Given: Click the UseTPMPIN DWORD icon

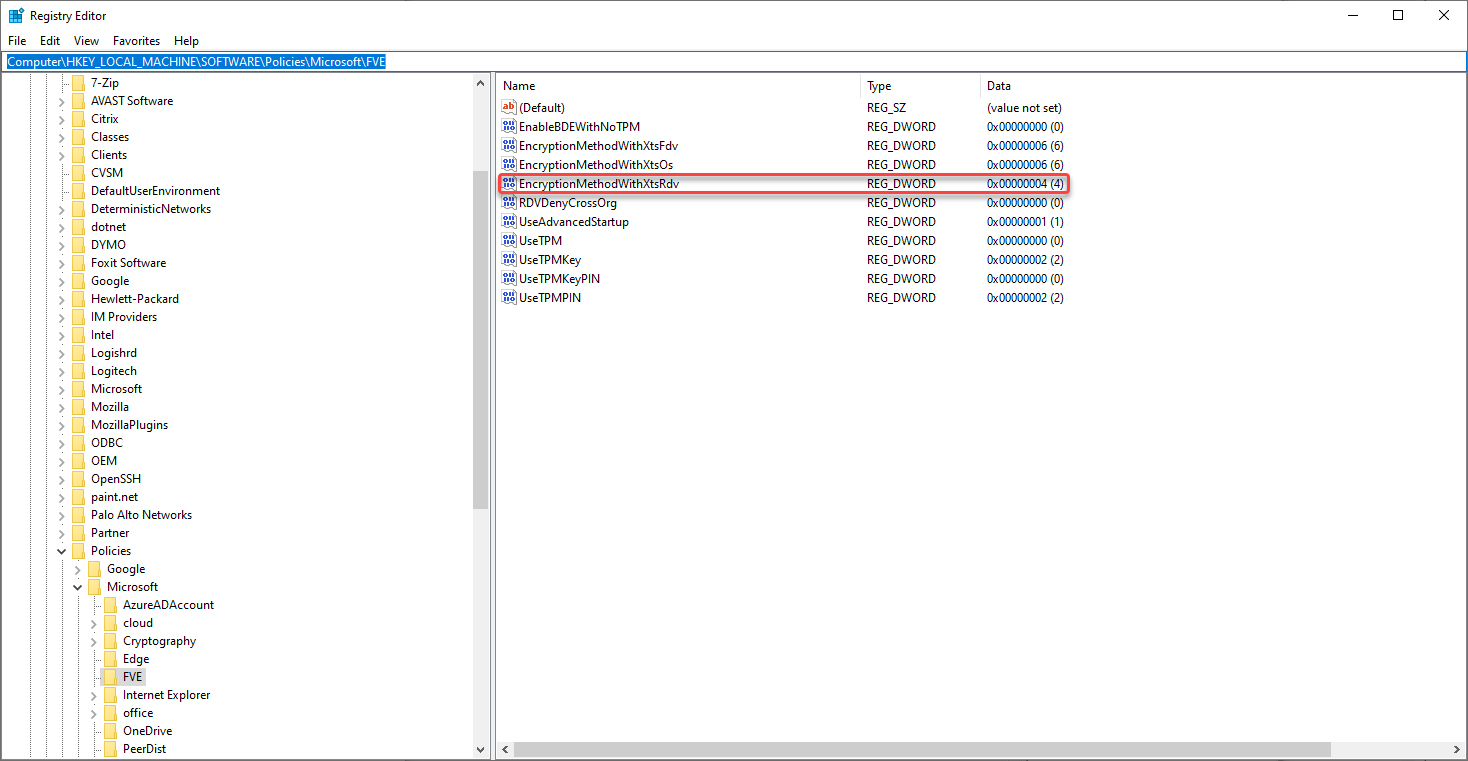Looking at the screenshot, I should (x=509, y=298).
